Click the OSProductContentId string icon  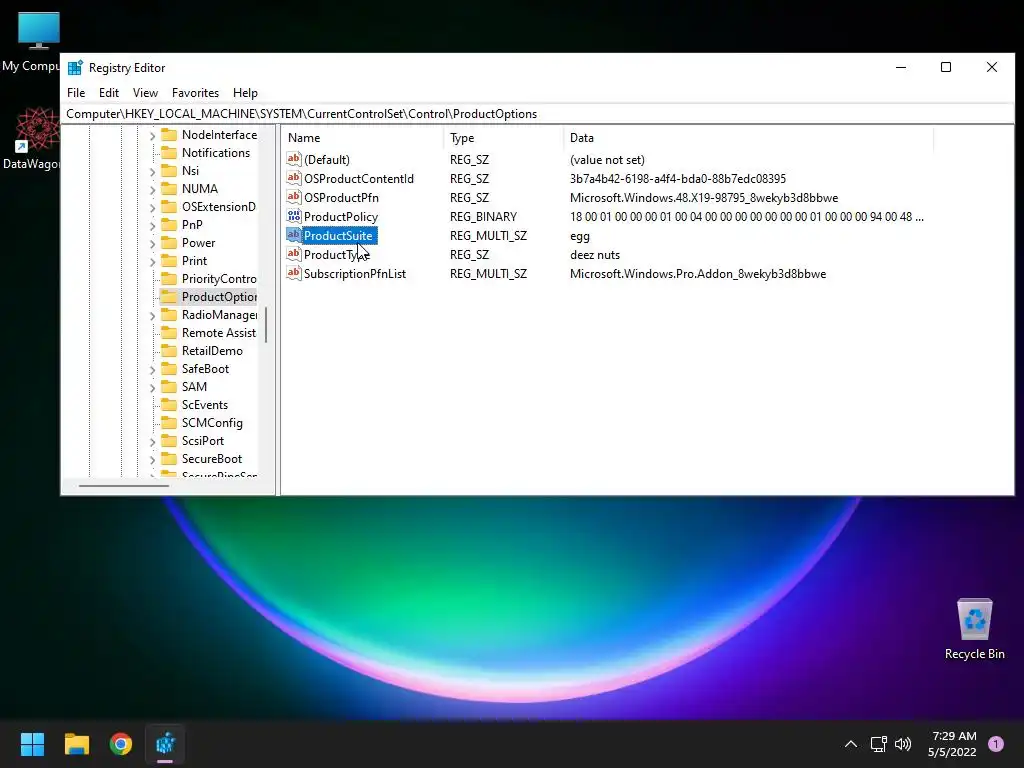pyautogui.click(x=294, y=178)
